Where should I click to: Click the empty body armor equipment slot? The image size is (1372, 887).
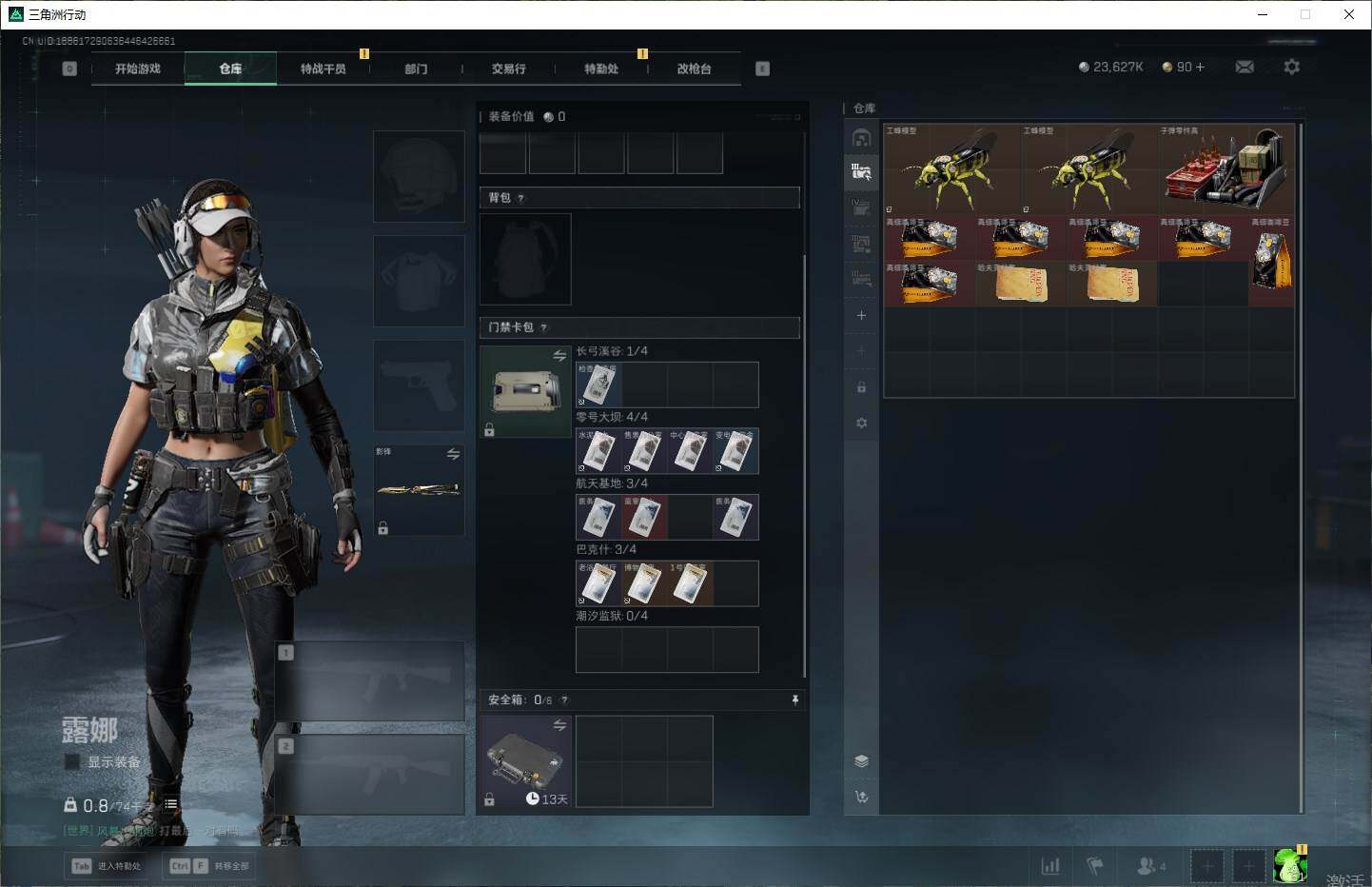point(420,281)
